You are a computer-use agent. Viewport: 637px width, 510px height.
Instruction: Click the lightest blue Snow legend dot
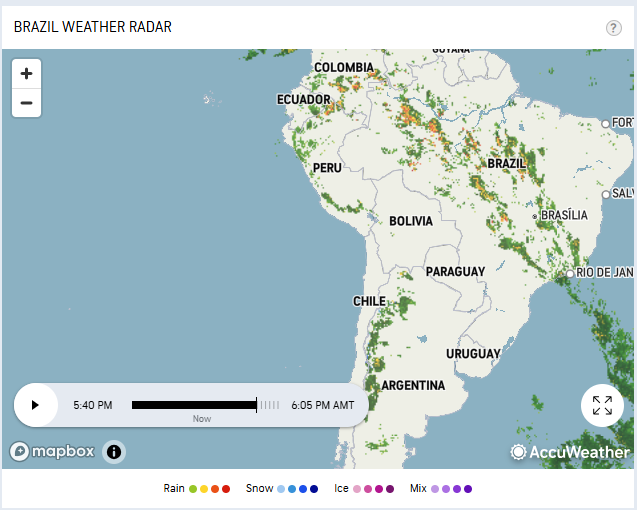[x=281, y=489]
